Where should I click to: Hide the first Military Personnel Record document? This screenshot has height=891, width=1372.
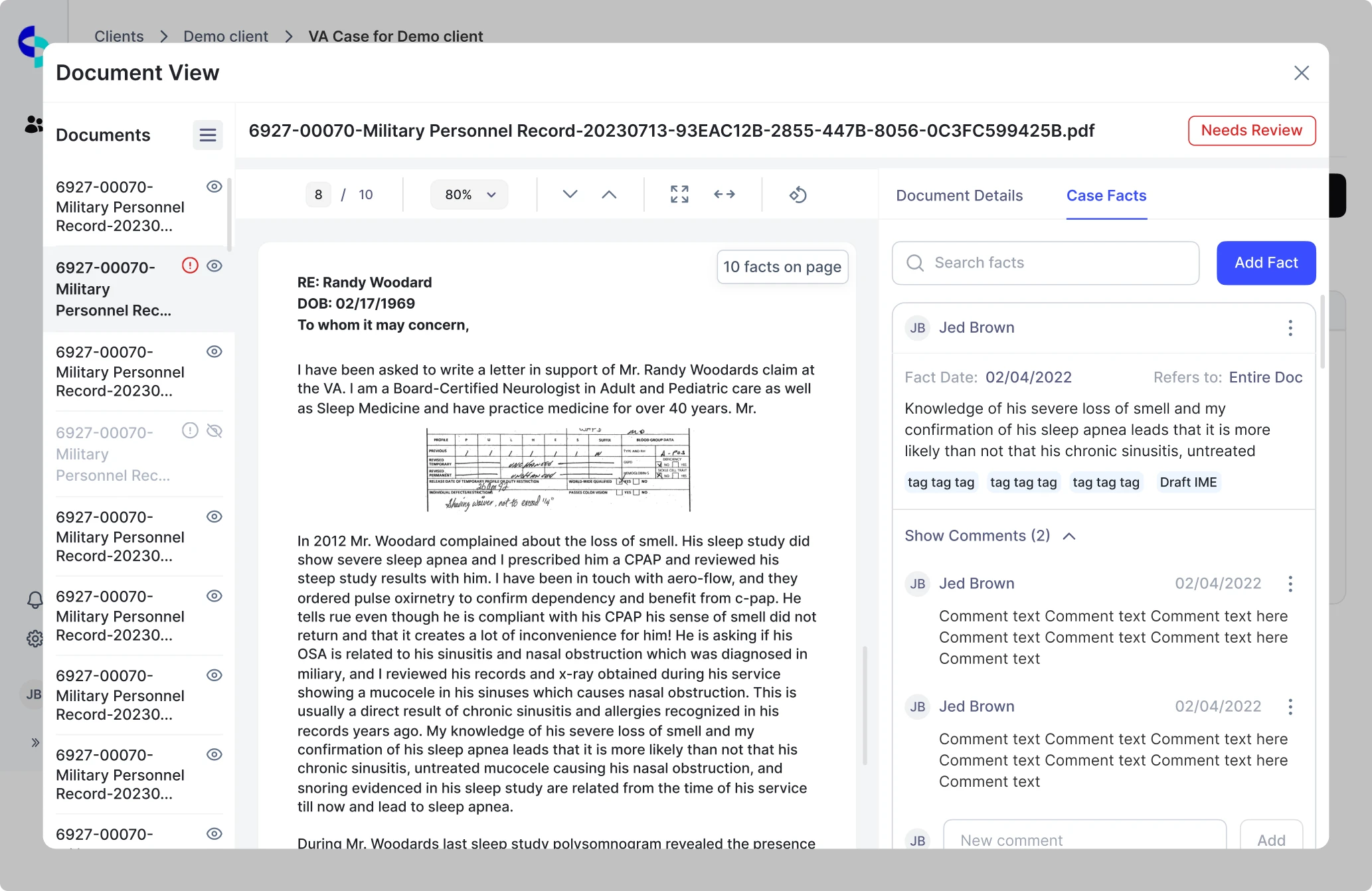click(214, 187)
